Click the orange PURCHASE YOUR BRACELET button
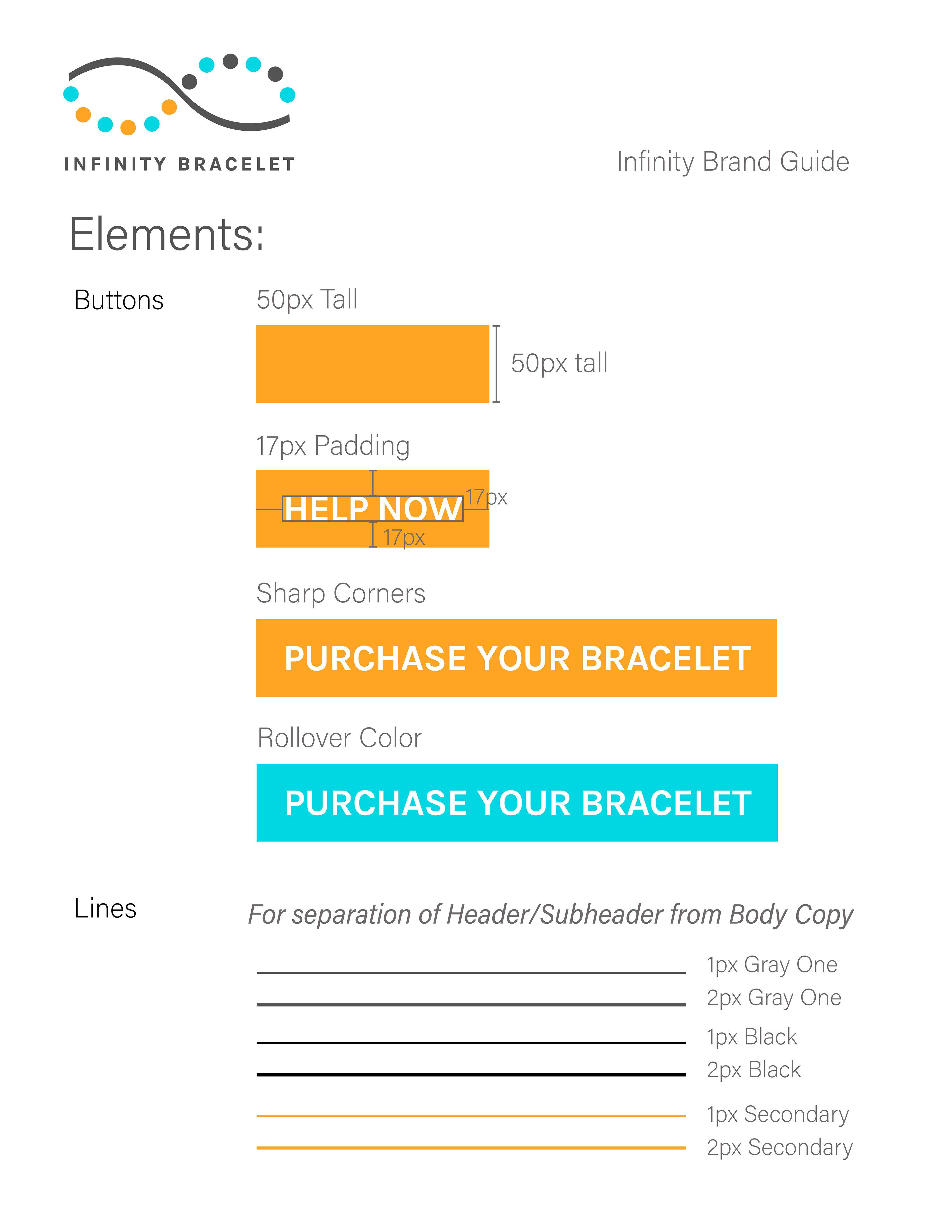The image size is (952, 1232). point(516,658)
